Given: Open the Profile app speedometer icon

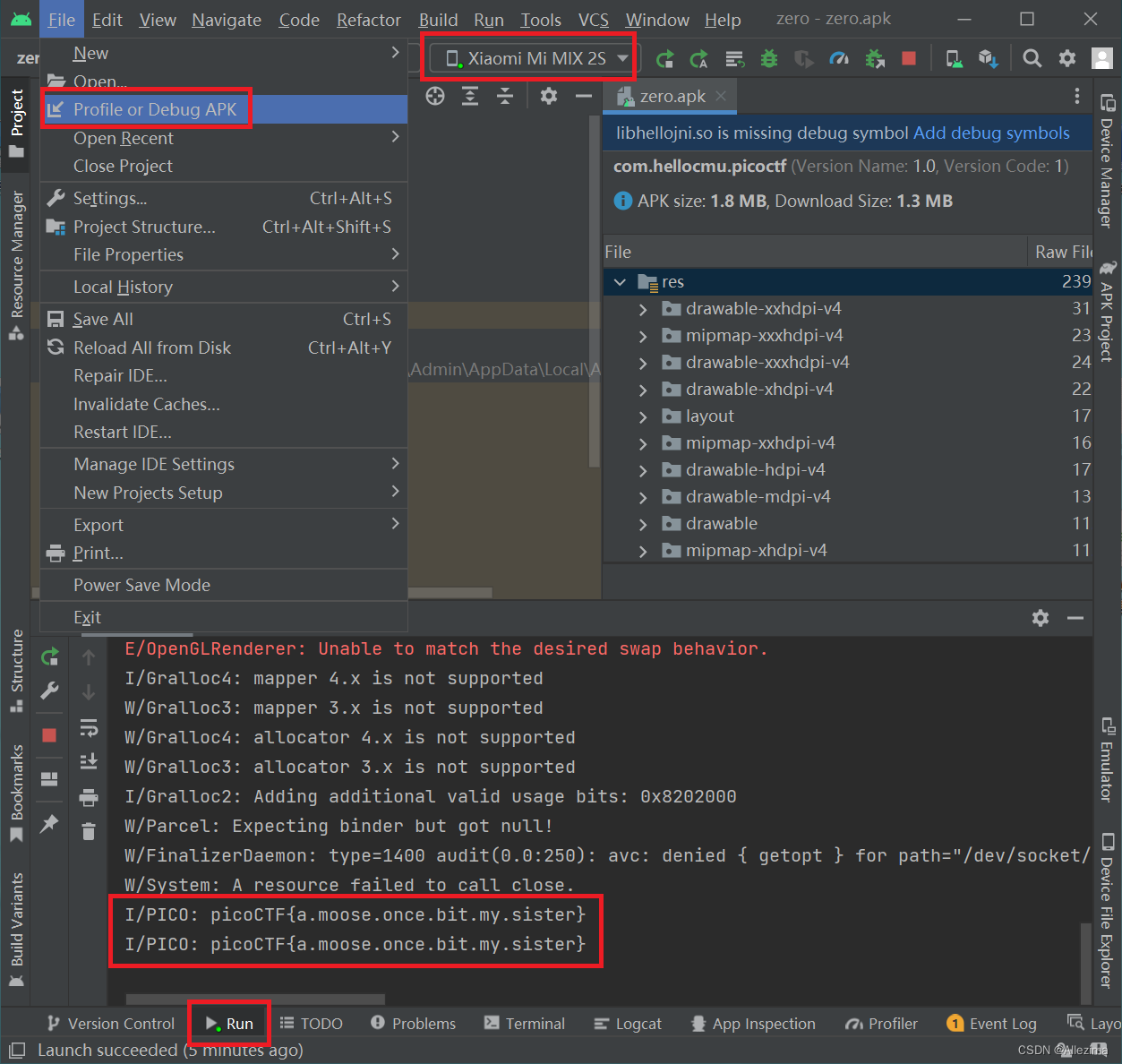Looking at the screenshot, I should (x=839, y=59).
